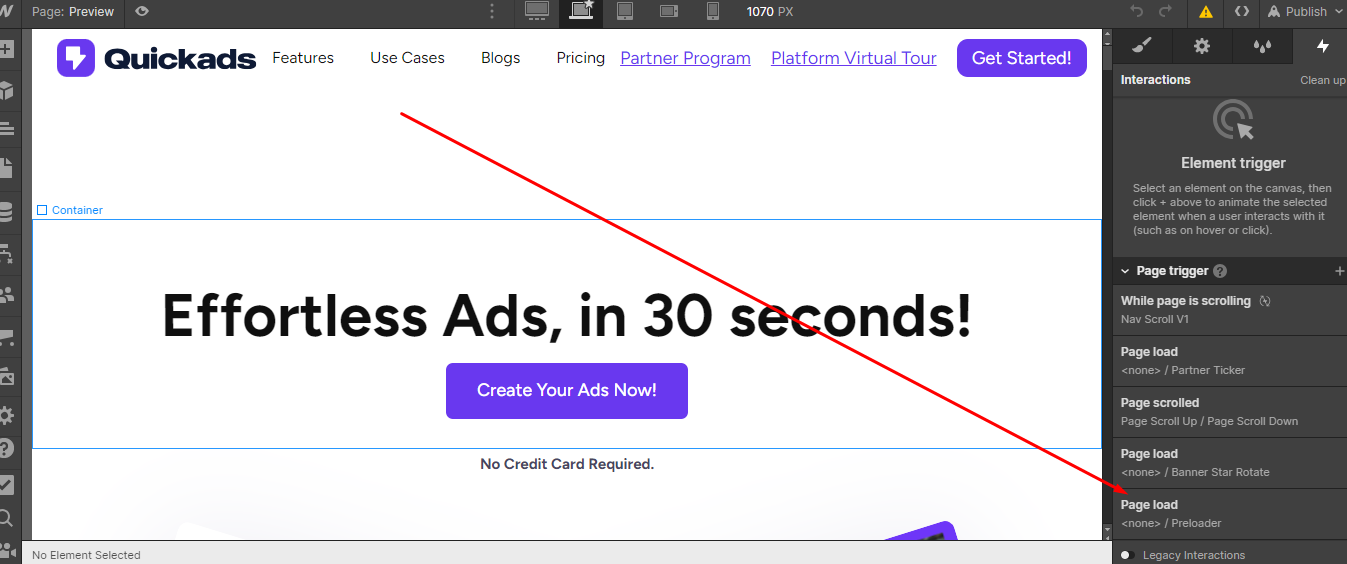This screenshot has width=1347, height=564.
Task: Click the redo arrow
Action: [x=1165, y=11]
